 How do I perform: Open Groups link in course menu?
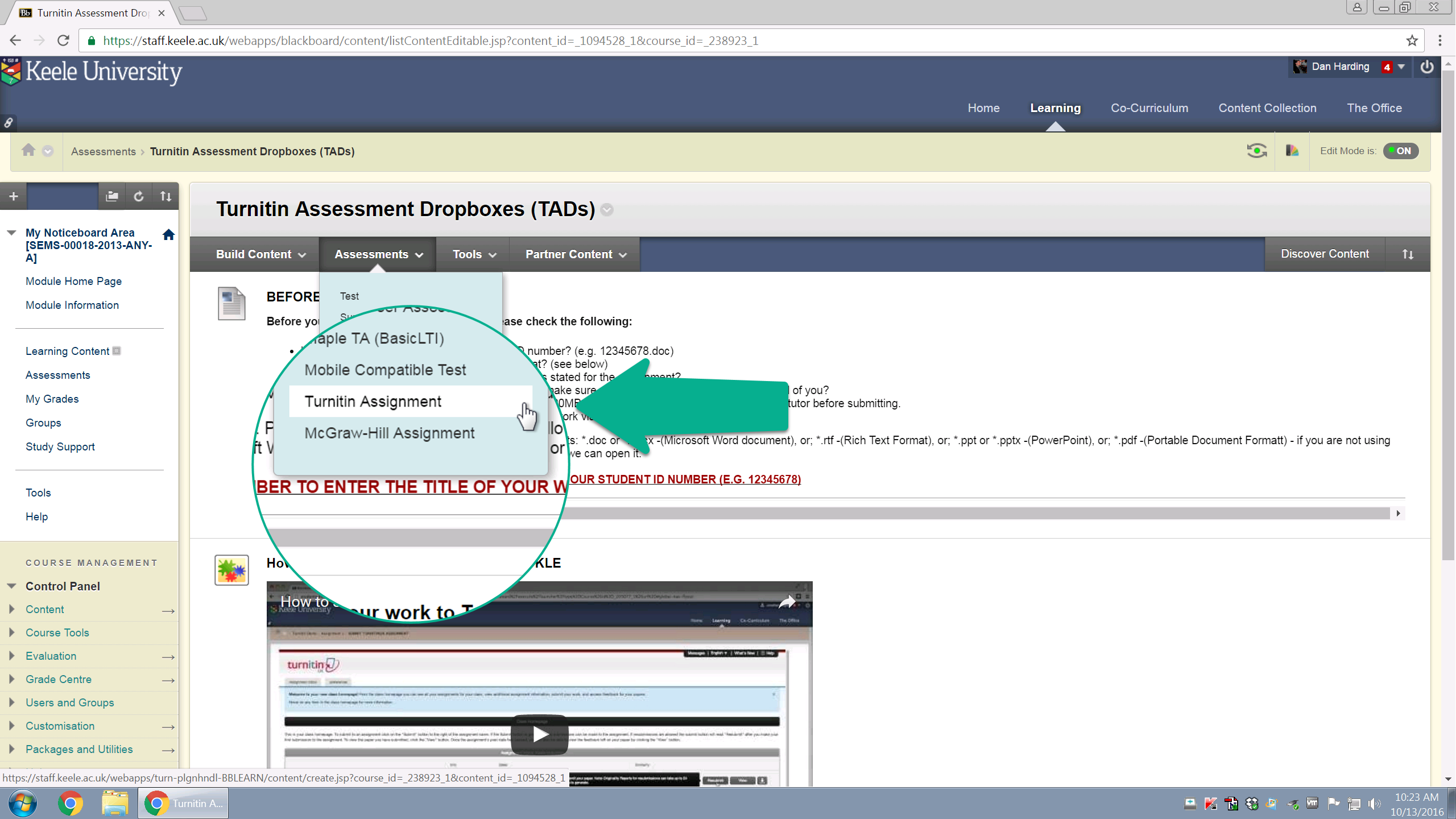point(43,423)
